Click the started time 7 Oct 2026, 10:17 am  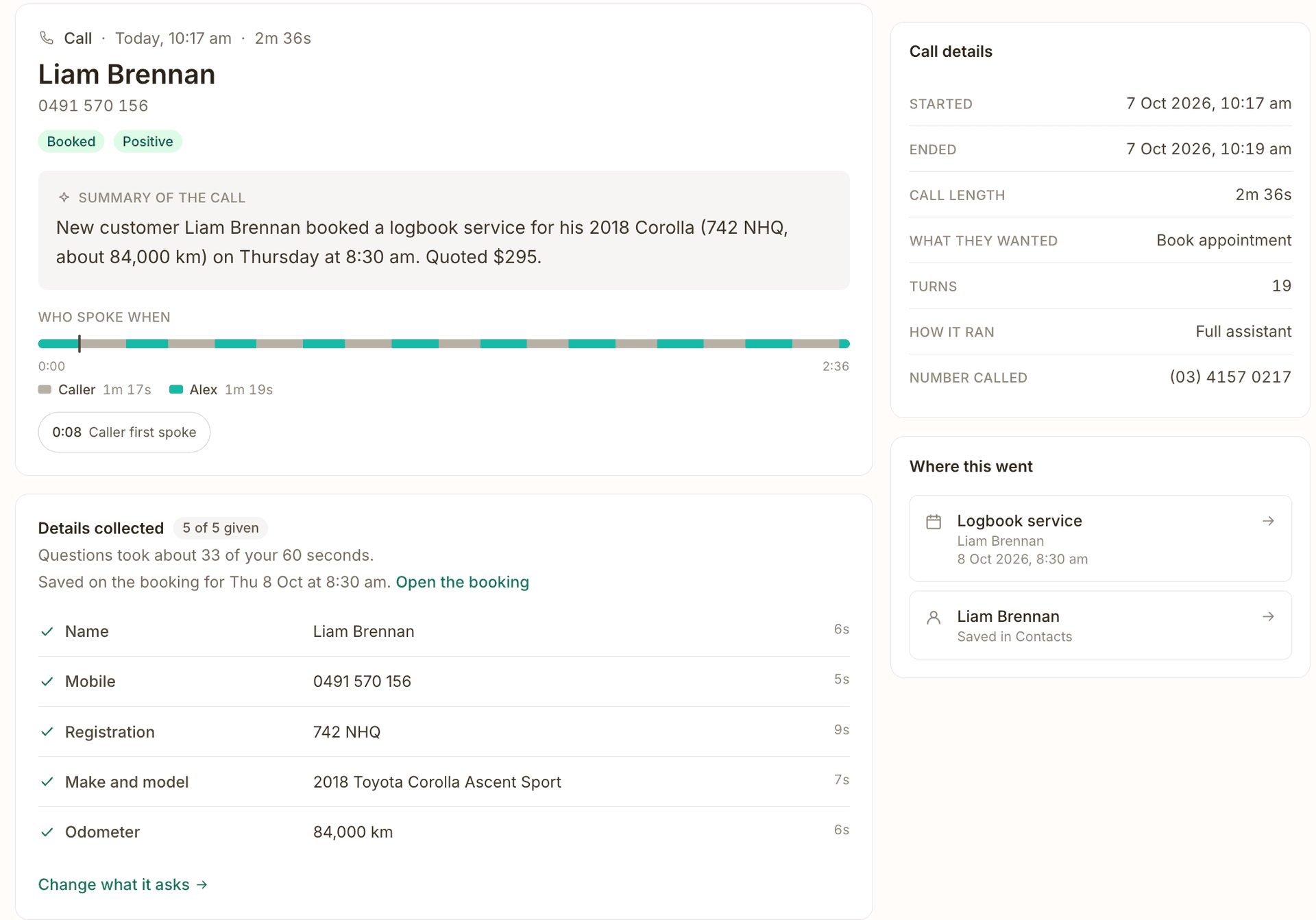[x=1209, y=104]
